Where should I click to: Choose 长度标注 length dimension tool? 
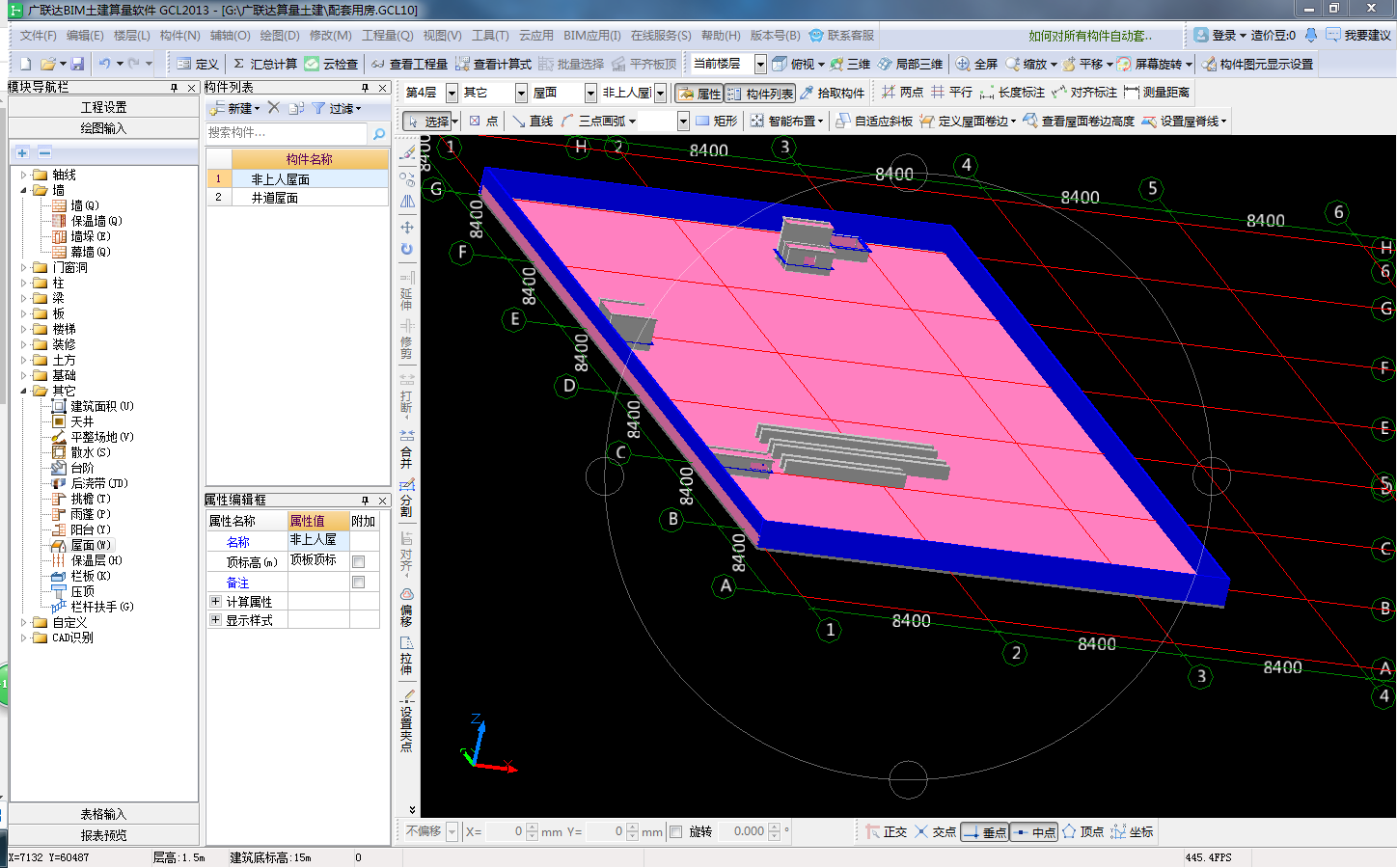[1012, 93]
